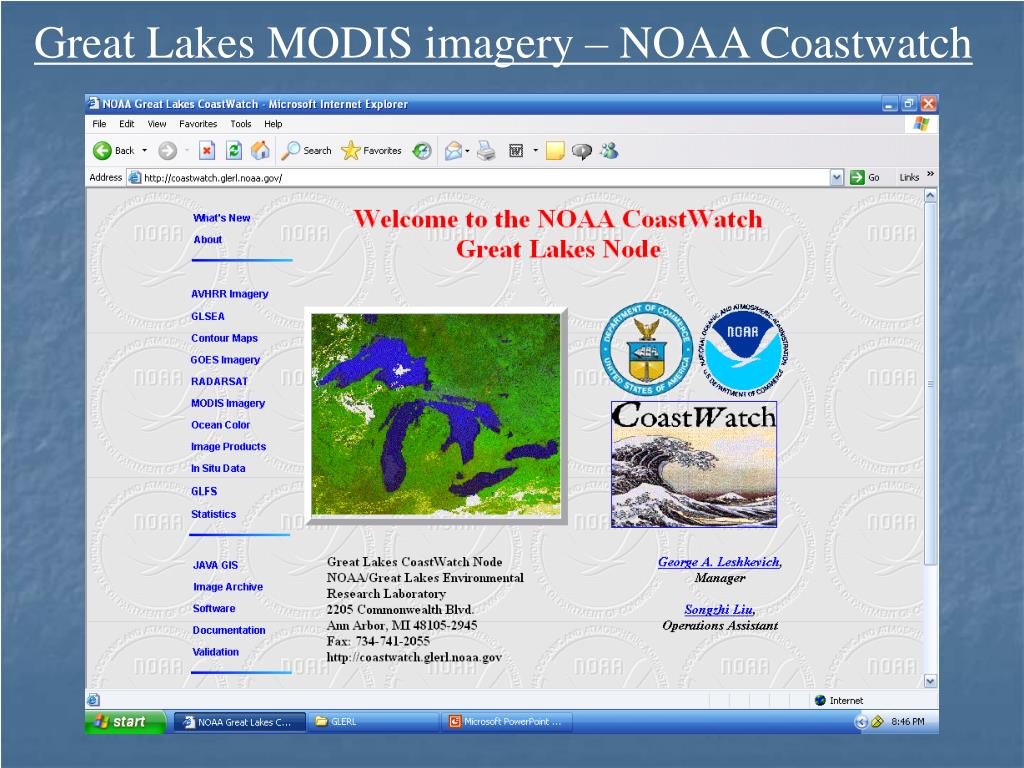Click the page scrollbar down arrow

[931, 681]
